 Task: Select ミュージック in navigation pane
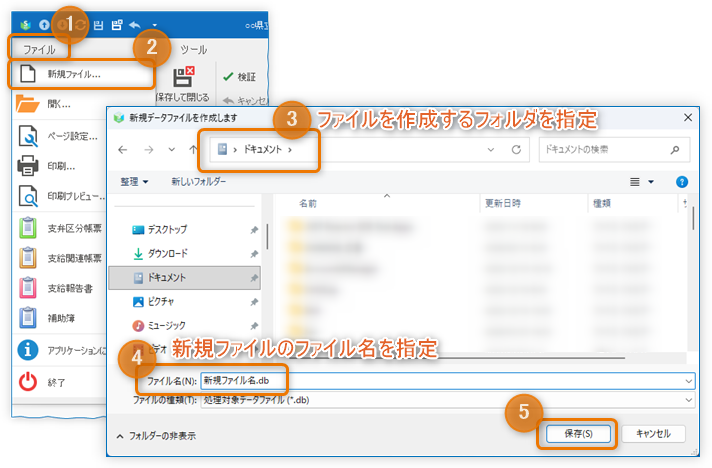click(x=184, y=325)
